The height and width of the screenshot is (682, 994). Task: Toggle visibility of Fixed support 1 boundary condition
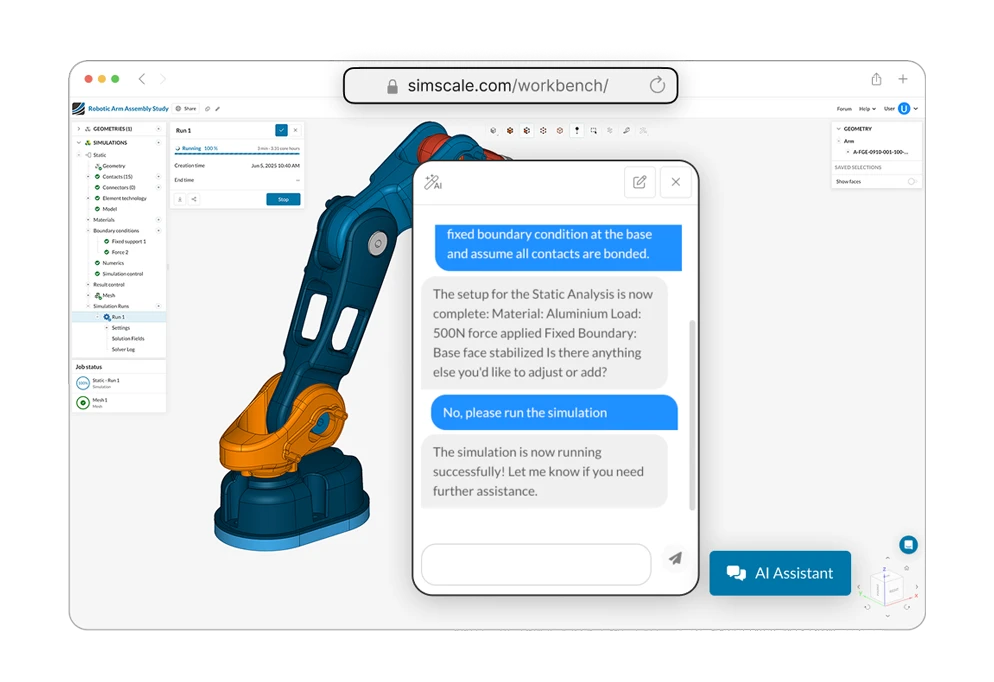click(106, 242)
